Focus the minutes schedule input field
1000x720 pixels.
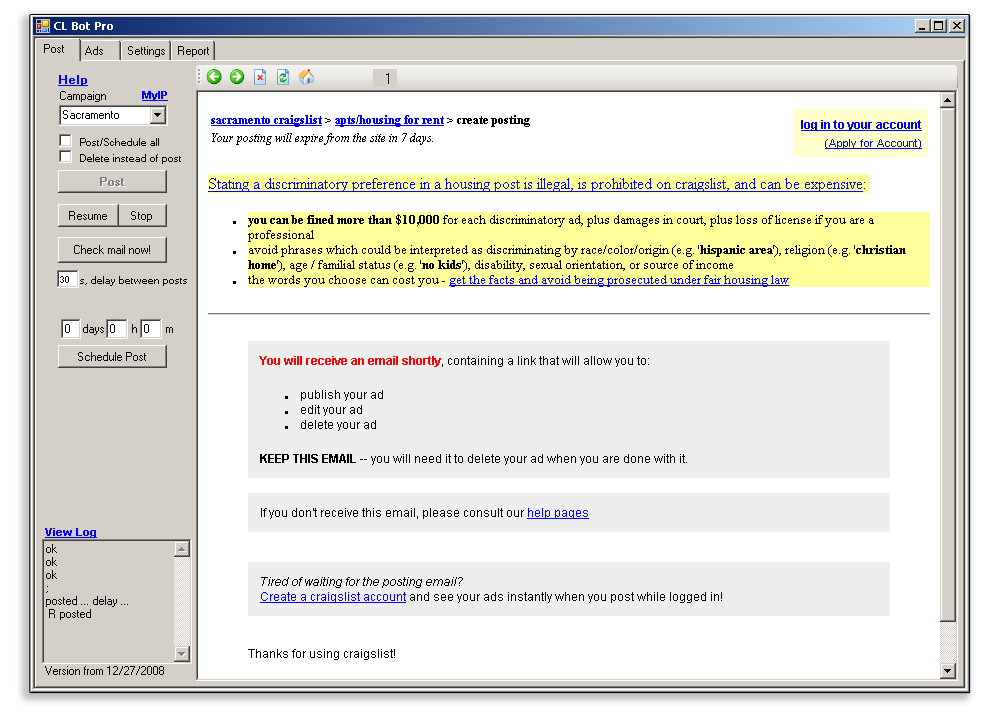(x=151, y=329)
